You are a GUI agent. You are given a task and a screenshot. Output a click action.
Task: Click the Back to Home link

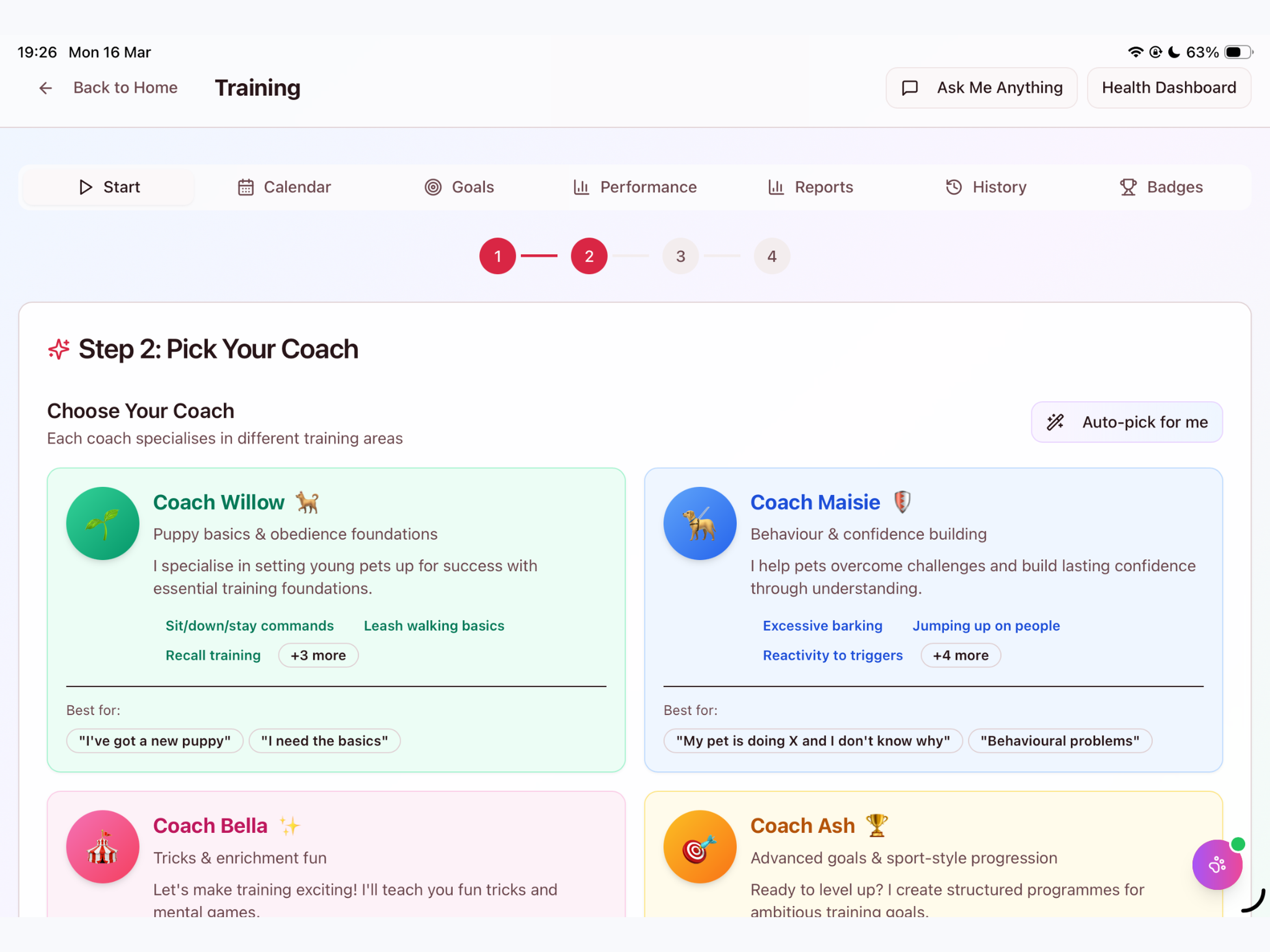pos(125,88)
